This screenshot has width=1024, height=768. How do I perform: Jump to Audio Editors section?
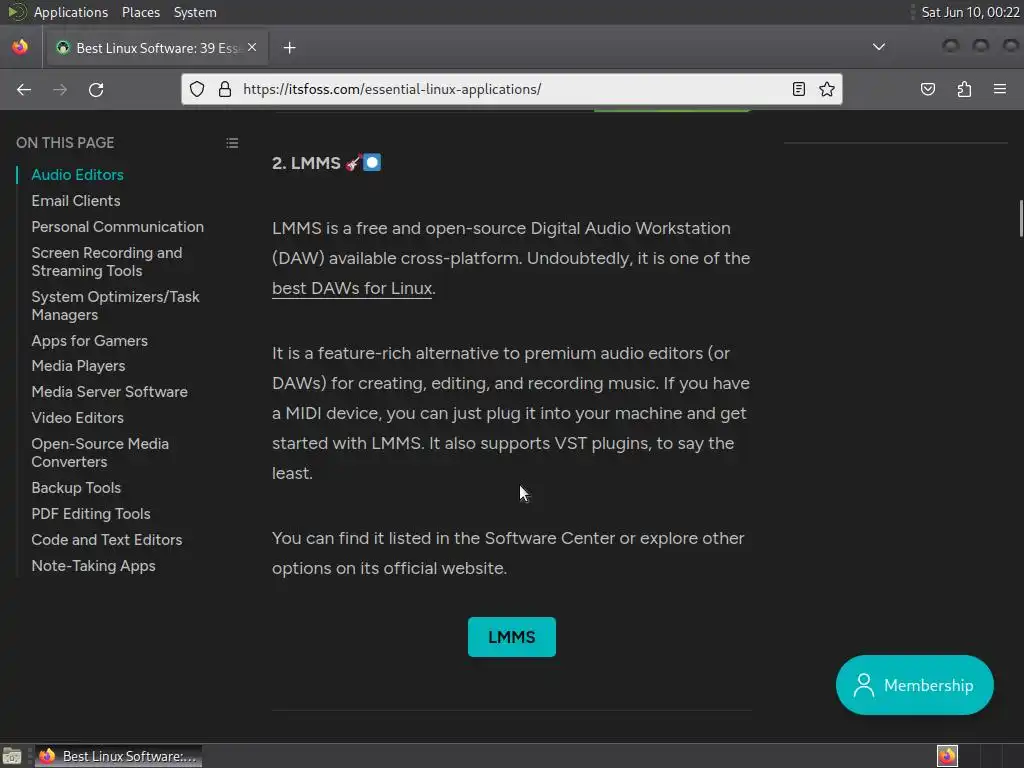77,175
